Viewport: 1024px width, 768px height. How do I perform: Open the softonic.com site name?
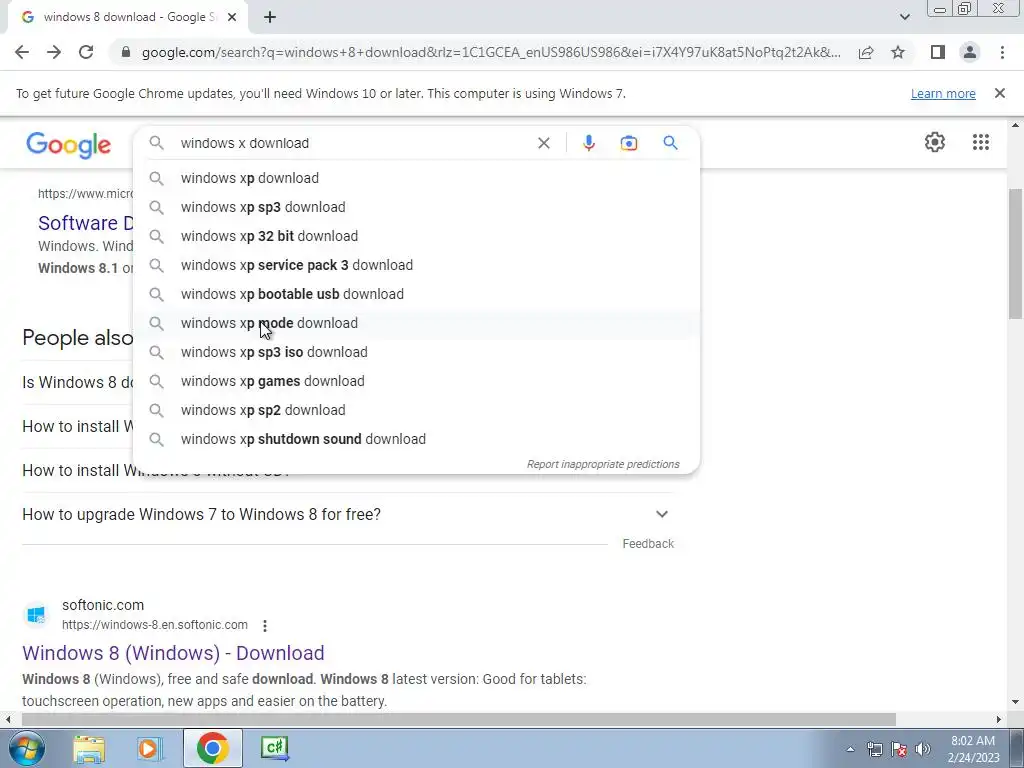[x=103, y=605]
